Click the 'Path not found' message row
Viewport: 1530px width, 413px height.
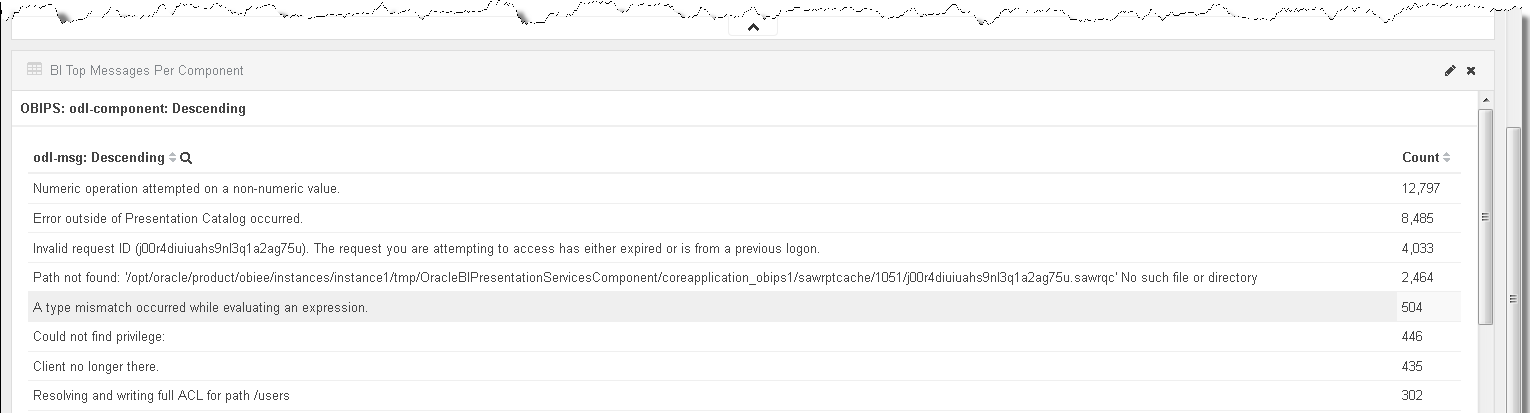click(744, 277)
